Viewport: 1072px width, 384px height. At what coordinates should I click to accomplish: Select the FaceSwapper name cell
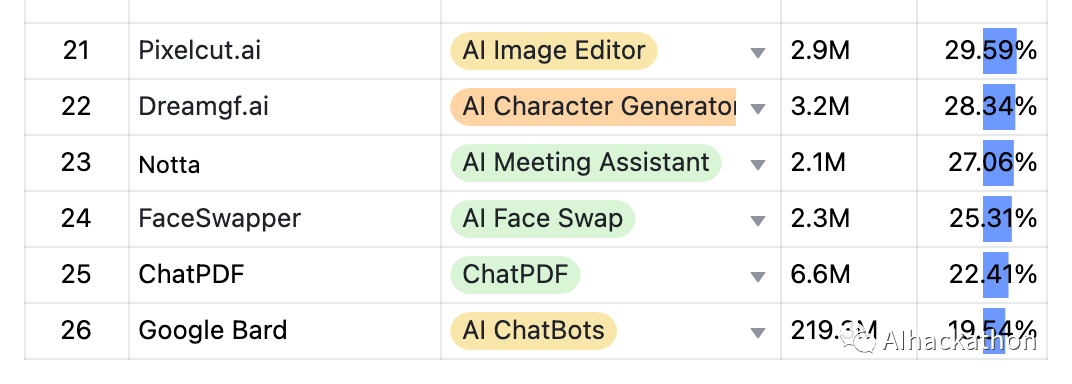point(285,219)
